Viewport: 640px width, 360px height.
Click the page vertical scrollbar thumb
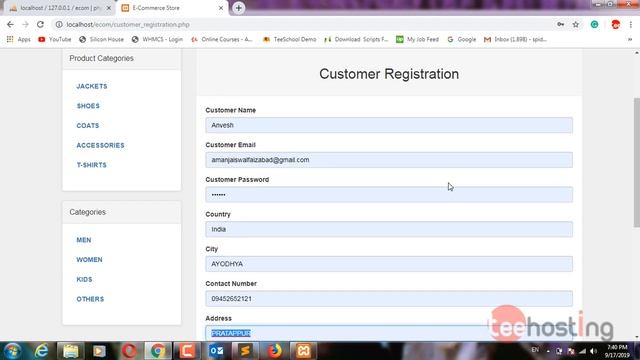pyautogui.click(x=636, y=162)
